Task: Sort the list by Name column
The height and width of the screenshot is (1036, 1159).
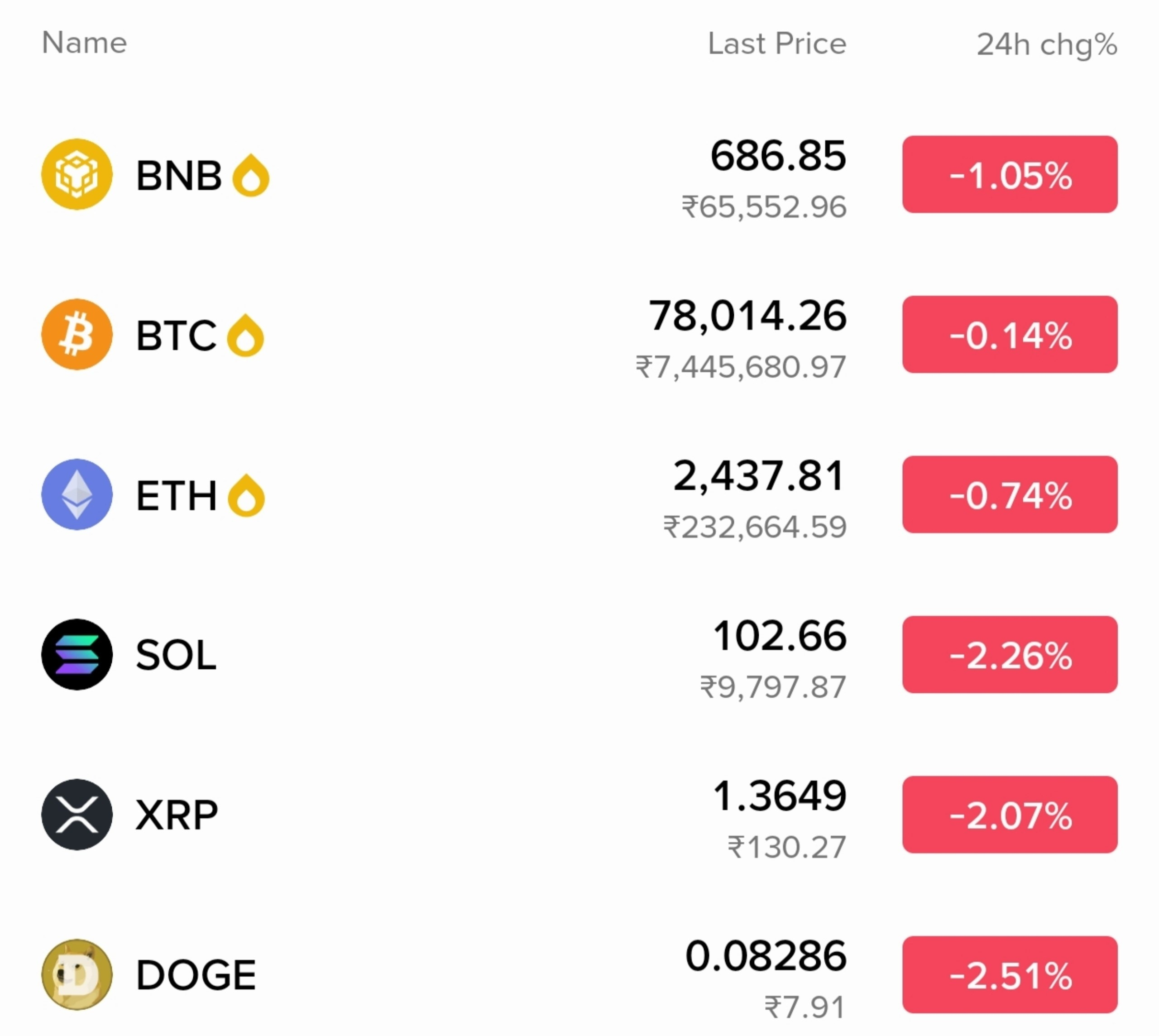Action: pyautogui.click(x=84, y=43)
